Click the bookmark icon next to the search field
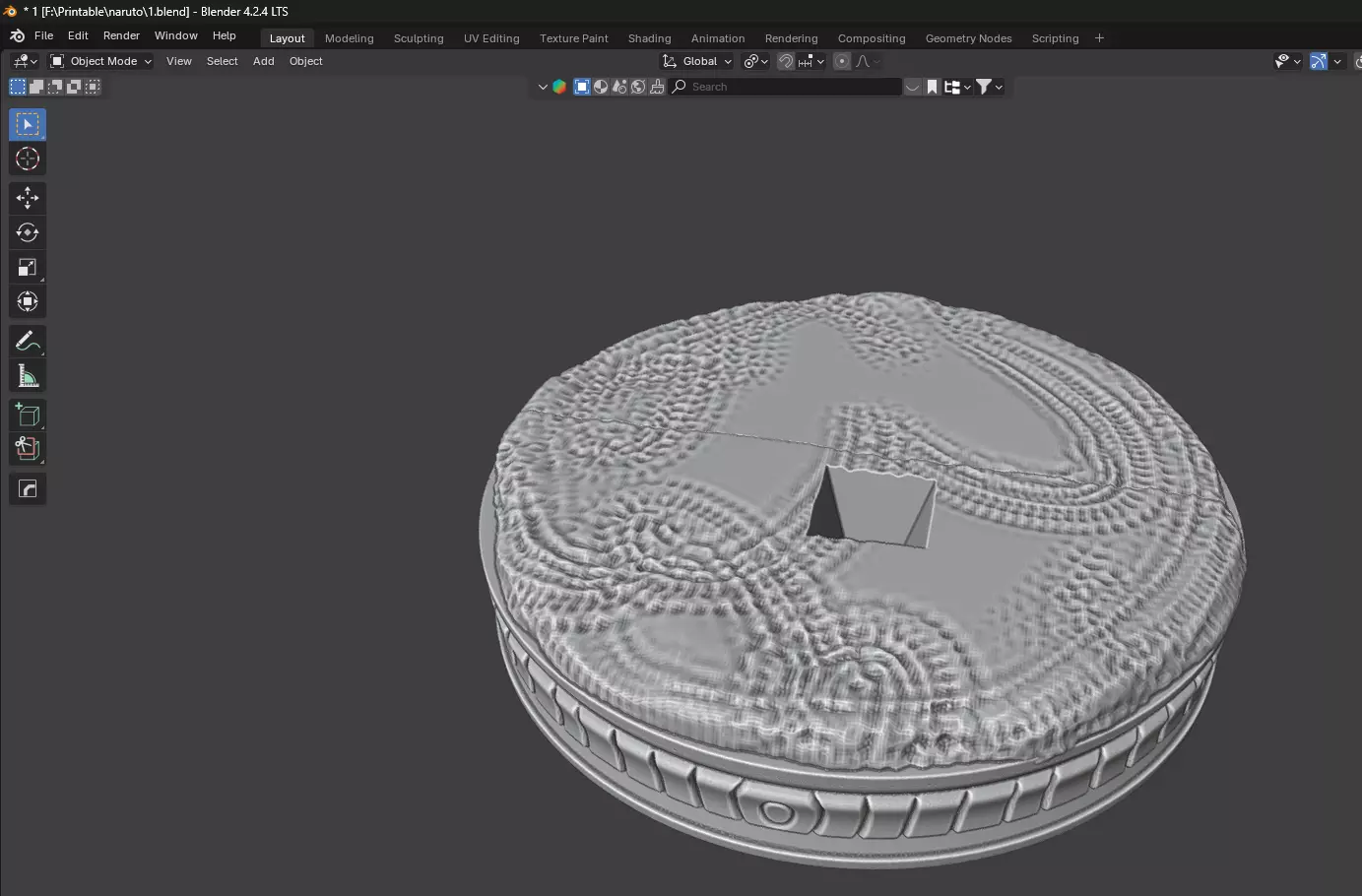 pyautogui.click(x=932, y=87)
